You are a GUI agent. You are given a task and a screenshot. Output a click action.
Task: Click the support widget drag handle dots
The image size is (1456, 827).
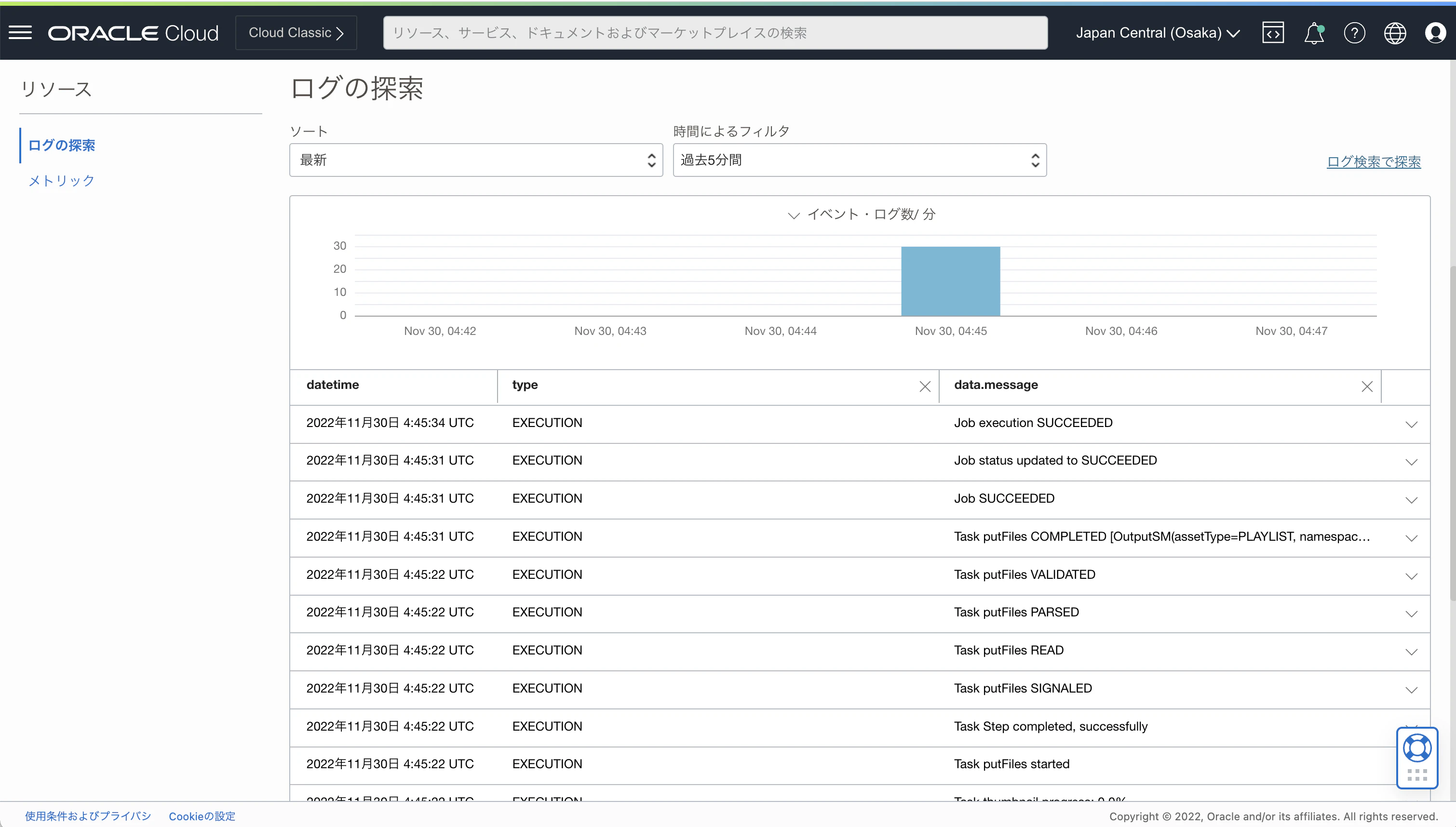[x=1417, y=775]
